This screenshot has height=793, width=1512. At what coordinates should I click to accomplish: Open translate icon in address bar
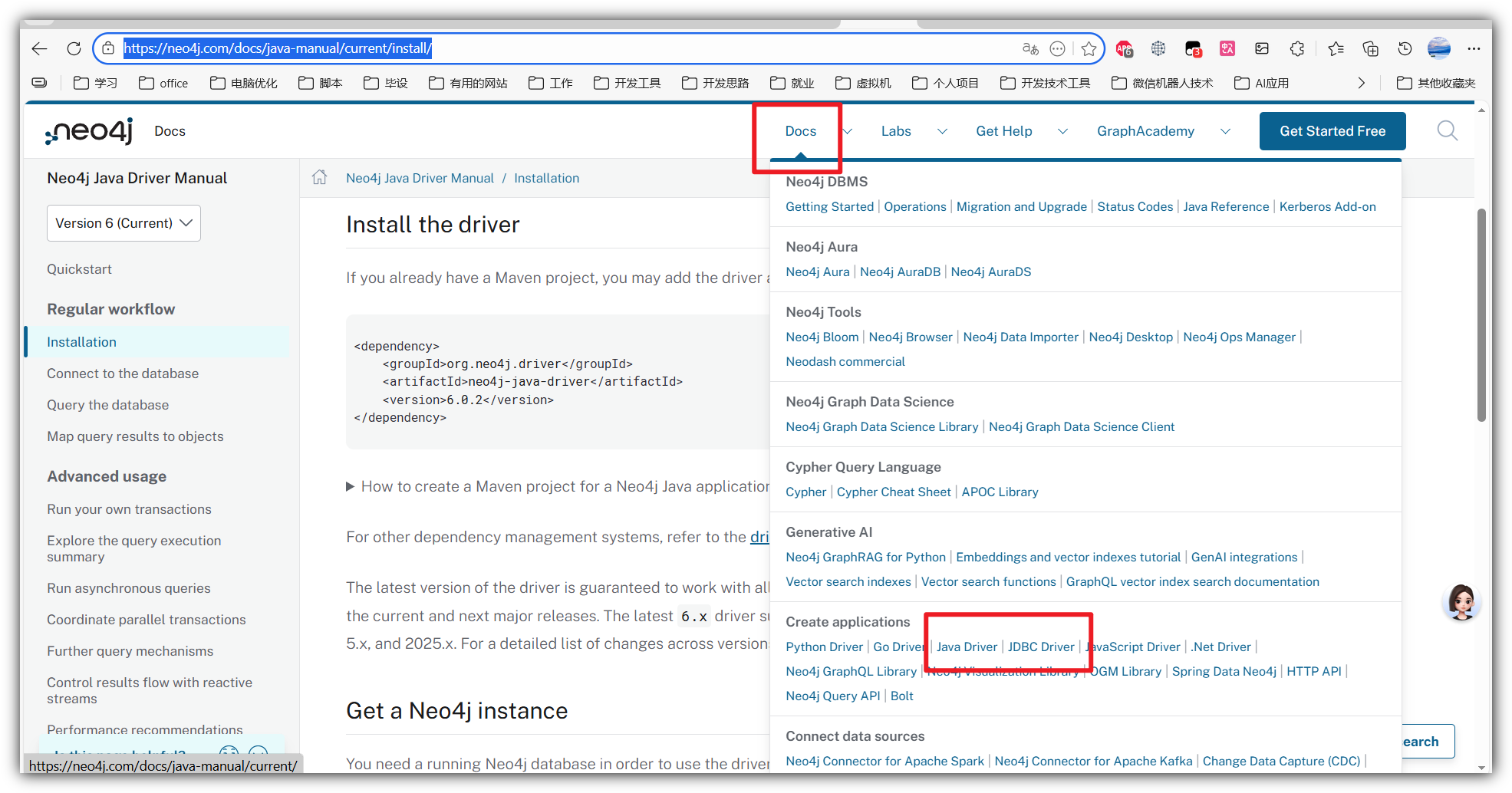coord(1030,48)
